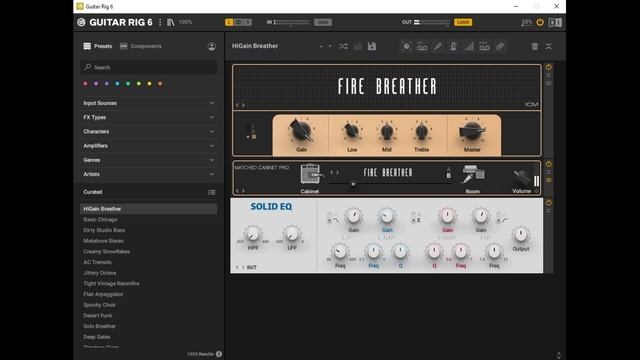
Task: Select the Basic Chicago preset
Action: pos(100,220)
